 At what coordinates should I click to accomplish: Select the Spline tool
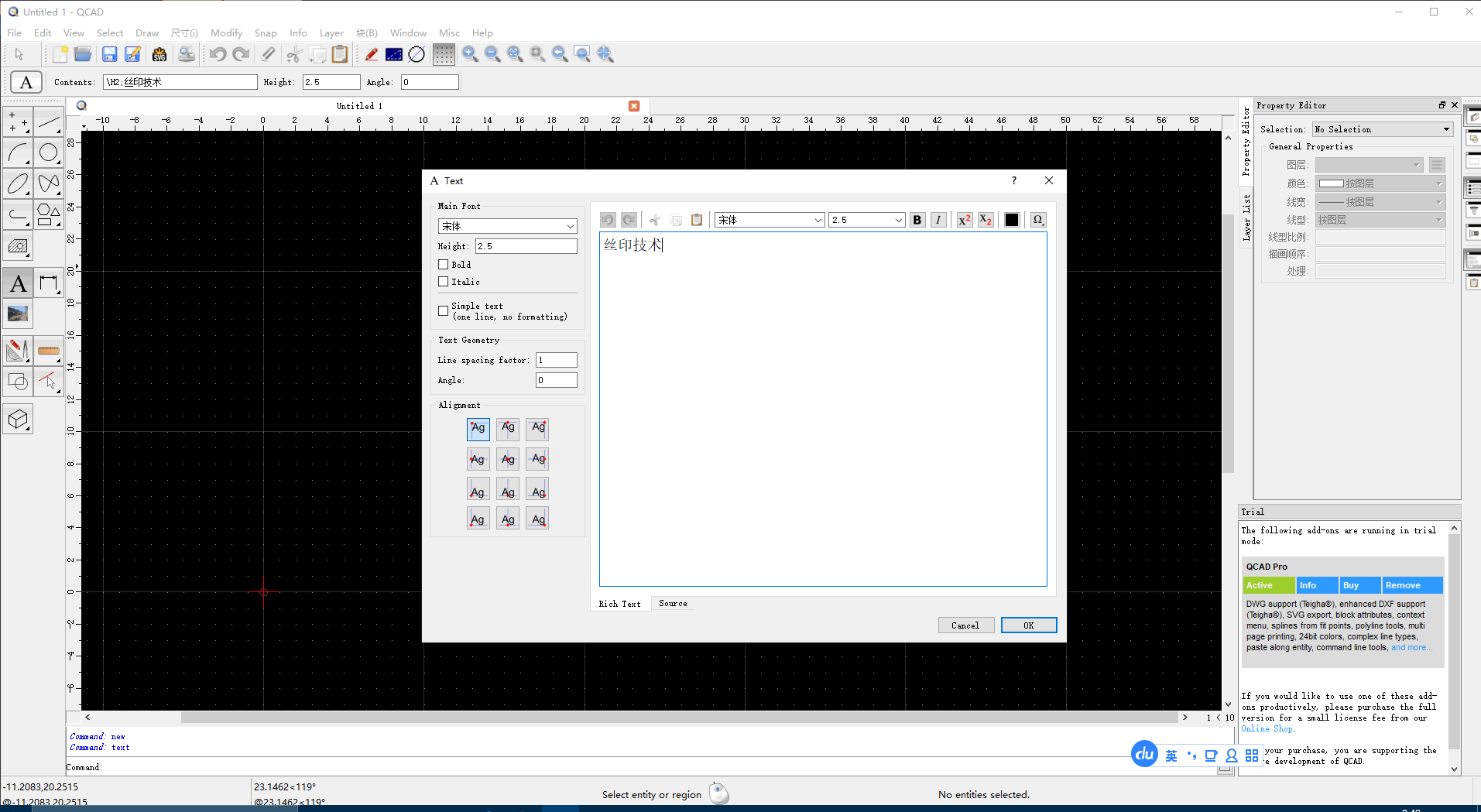click(49, 183)
